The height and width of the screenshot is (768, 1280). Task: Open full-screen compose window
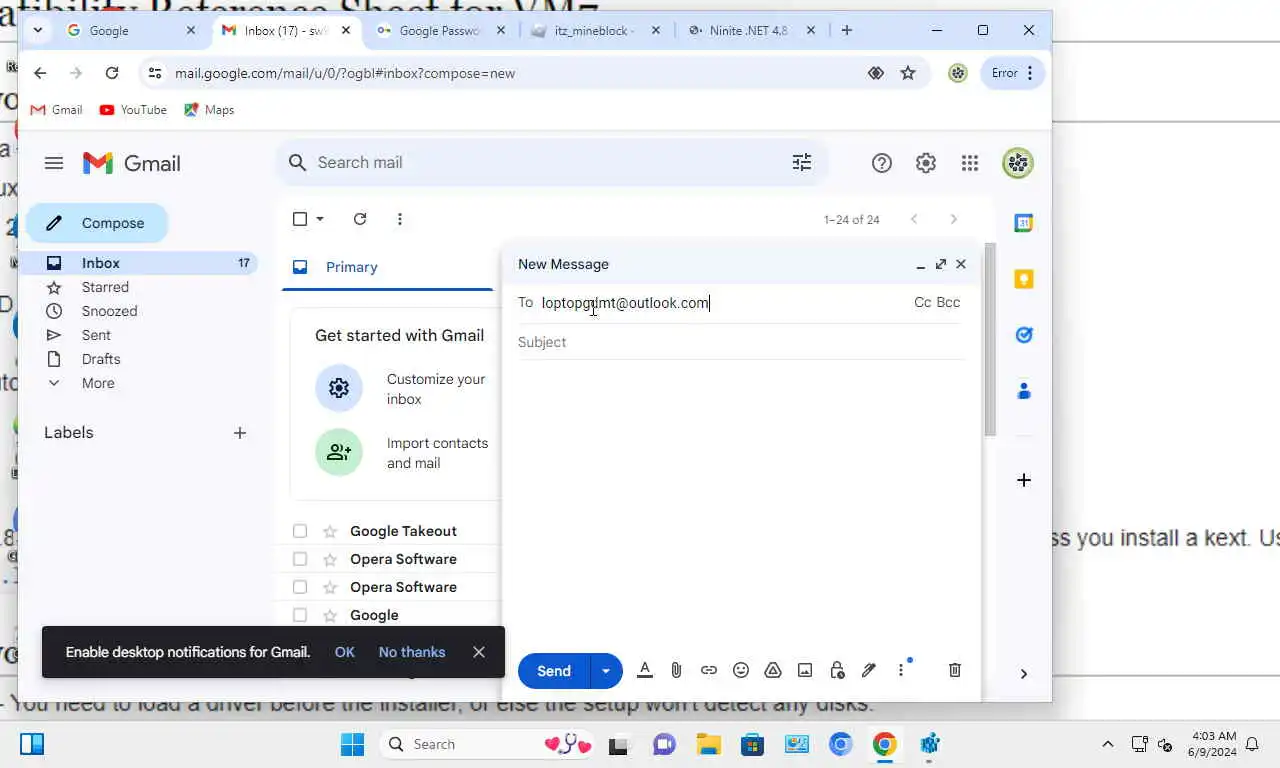click(941, 264)
